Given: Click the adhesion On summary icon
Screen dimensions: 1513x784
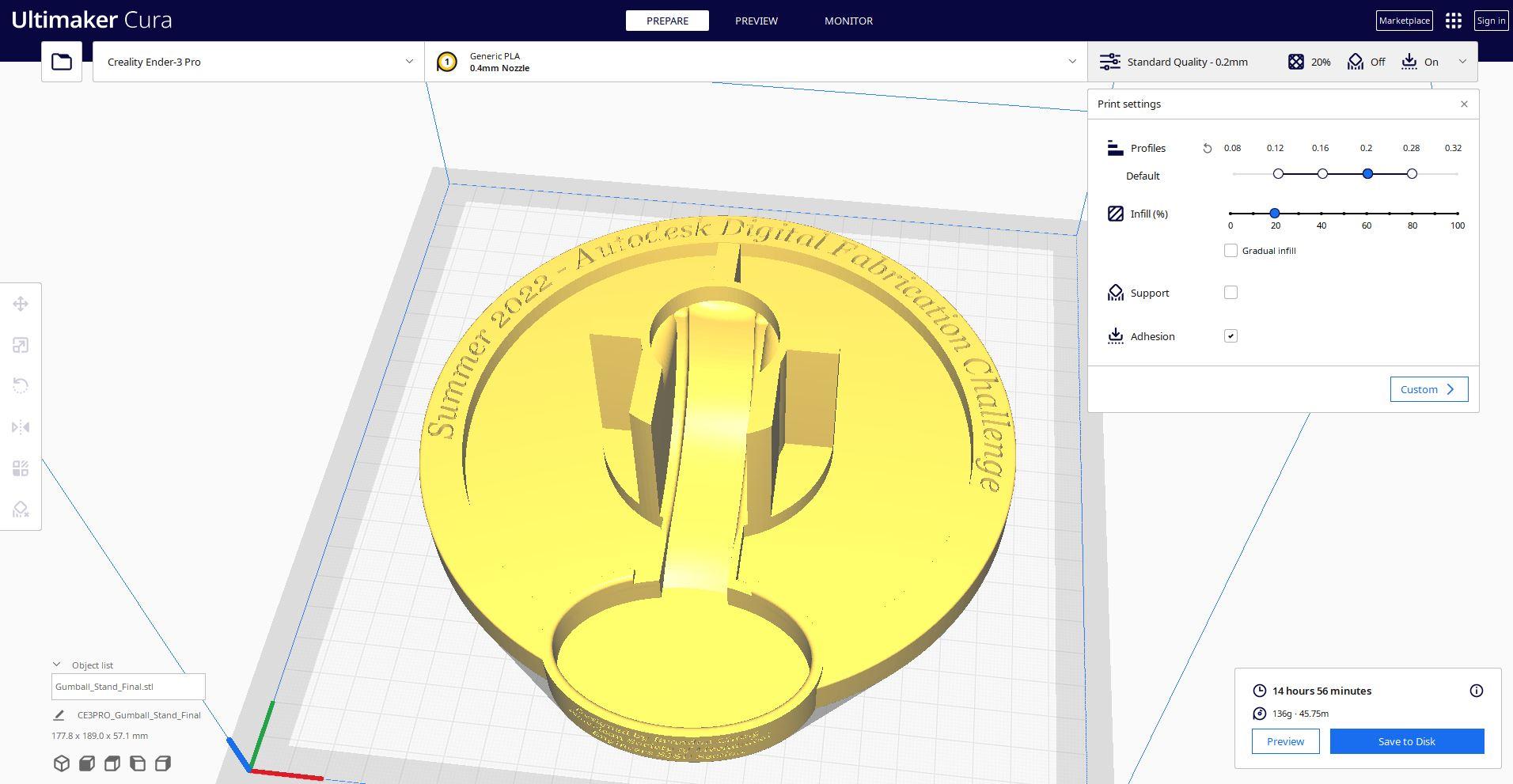Looking at the screenshot, I should pyautogui.click(x=1409, y=62).
